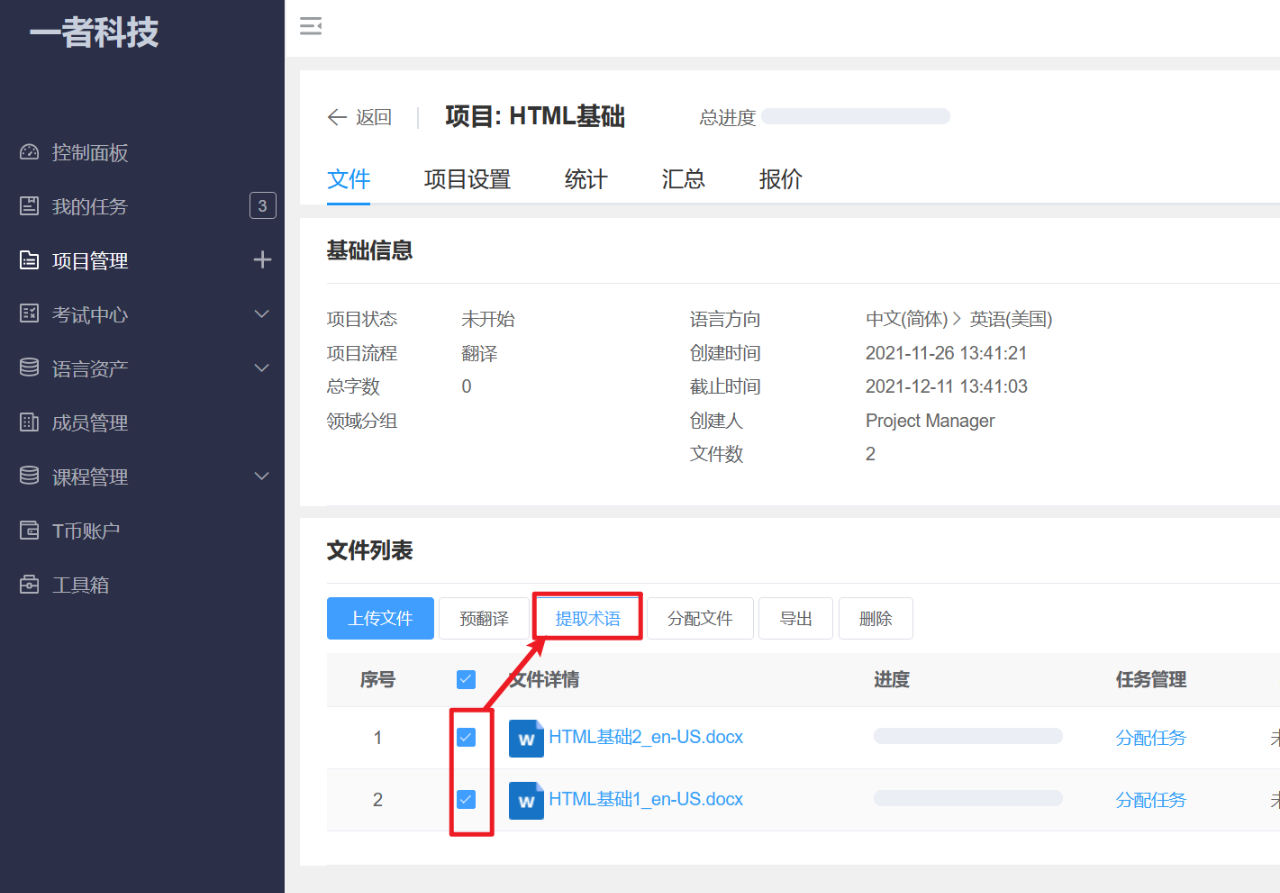Viewport: 1280px width, 893px height.
Task: Switch to the 统计 tab
Action: click(585, 179)
